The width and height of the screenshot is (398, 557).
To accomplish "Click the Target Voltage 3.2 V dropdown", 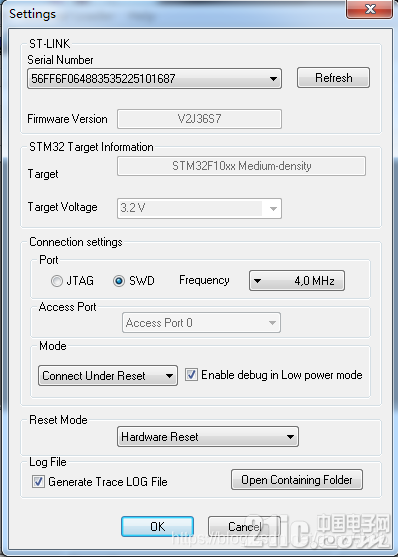I will coord(199,209).
